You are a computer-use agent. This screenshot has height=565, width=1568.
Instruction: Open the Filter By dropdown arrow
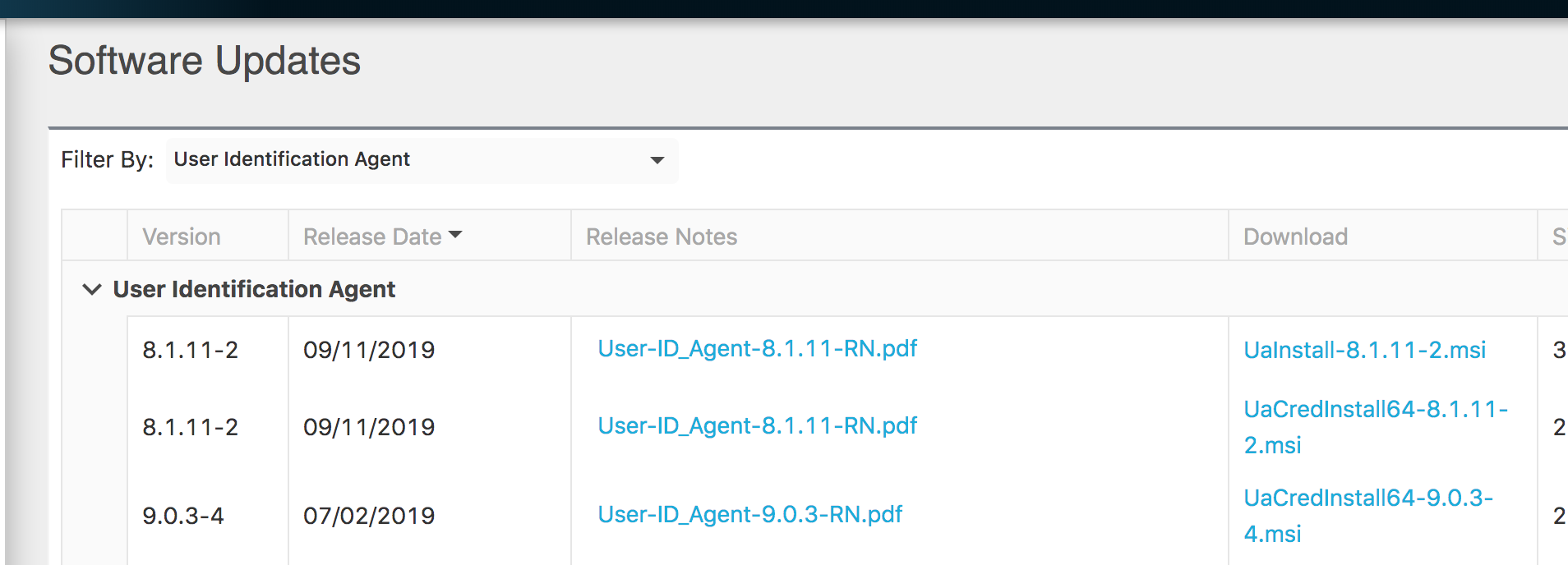coord(657,160)
